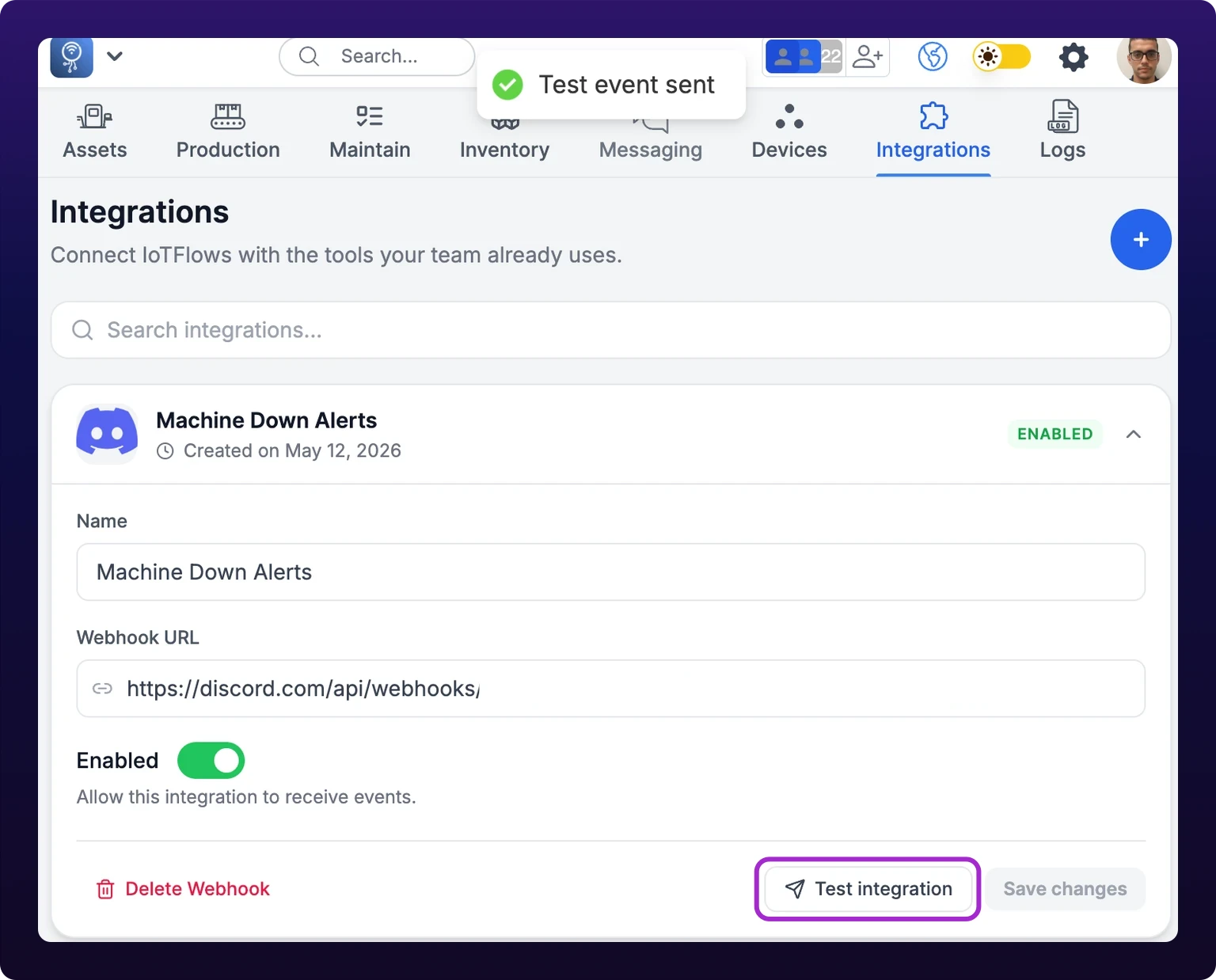The height and width of the screenshot is (980, 1216).
Task: Click the Save changes button
Action: click(x=1065, y=889)
